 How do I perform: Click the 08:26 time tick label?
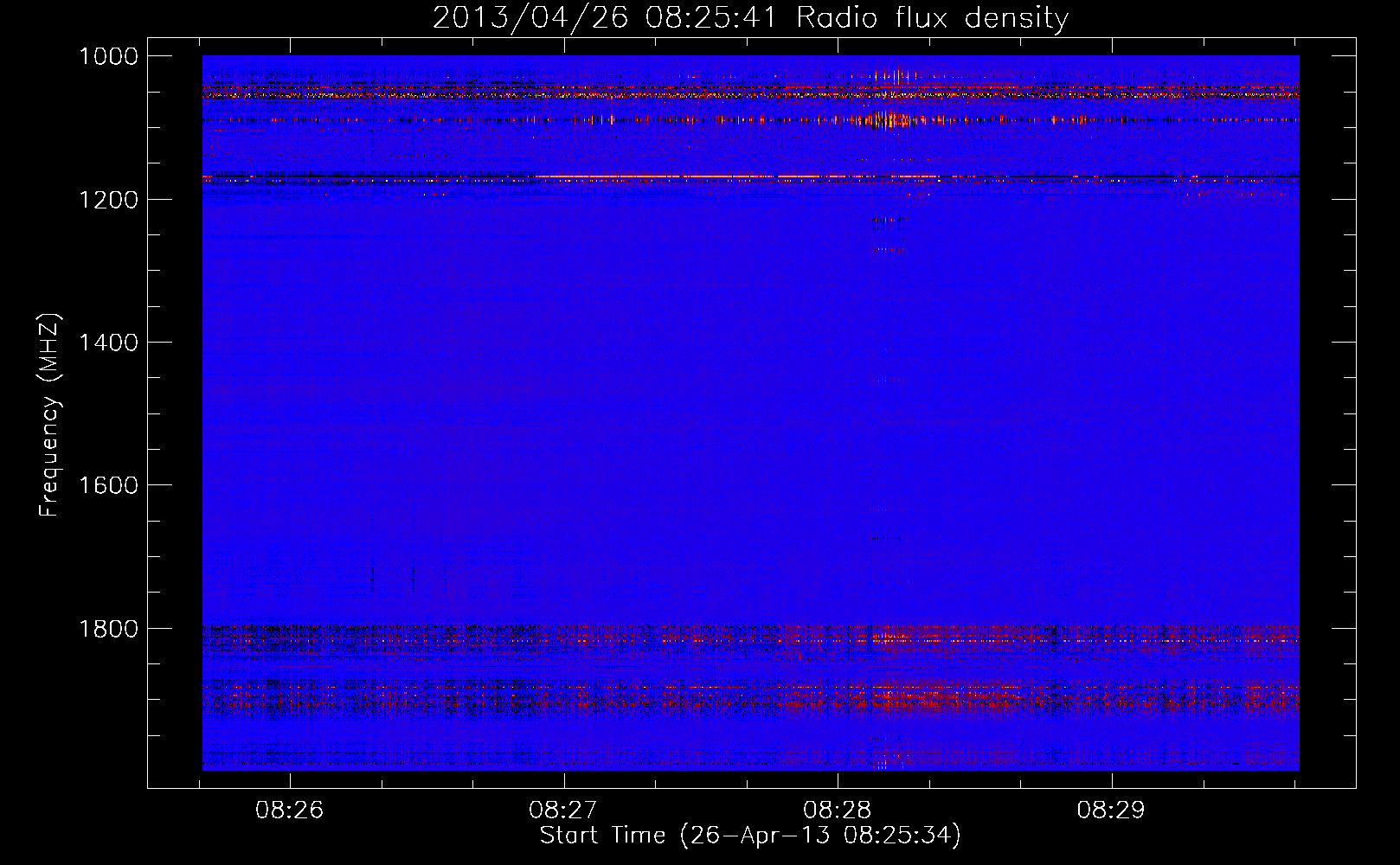point(289,810)
